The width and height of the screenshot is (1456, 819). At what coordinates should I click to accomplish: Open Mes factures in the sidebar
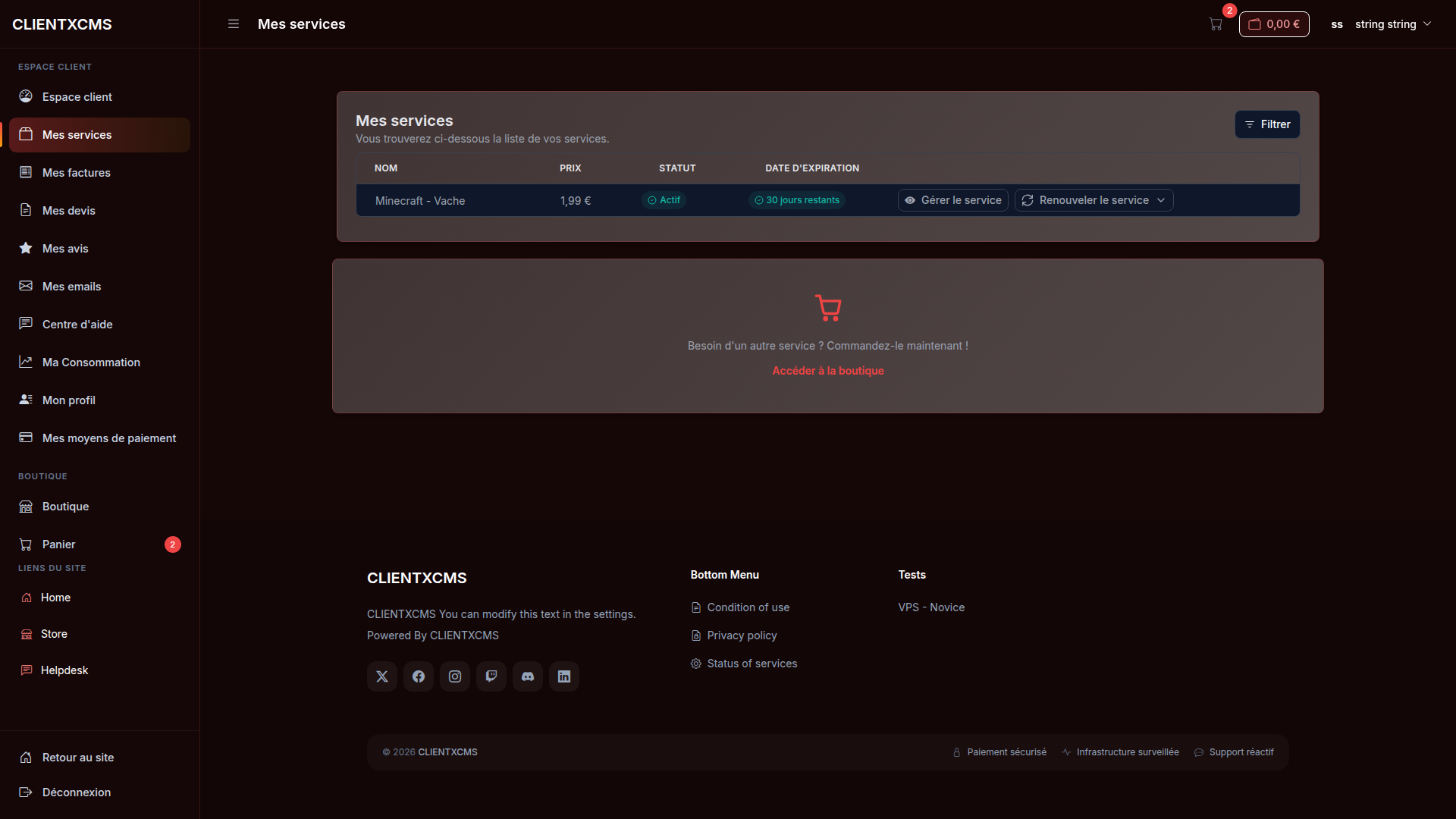pos(99,173)
